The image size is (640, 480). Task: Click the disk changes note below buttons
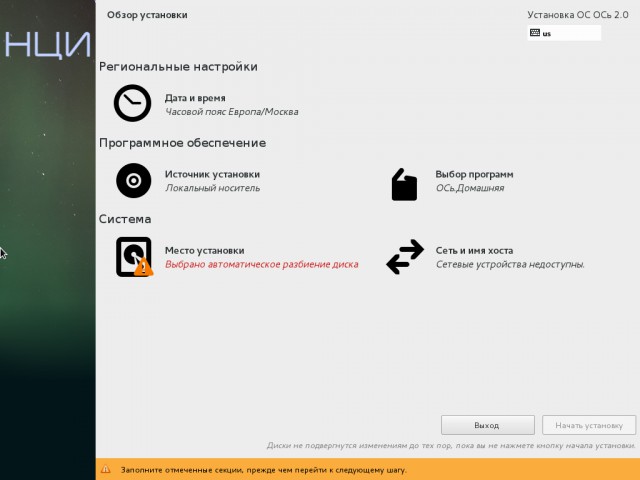click(451, 445)
